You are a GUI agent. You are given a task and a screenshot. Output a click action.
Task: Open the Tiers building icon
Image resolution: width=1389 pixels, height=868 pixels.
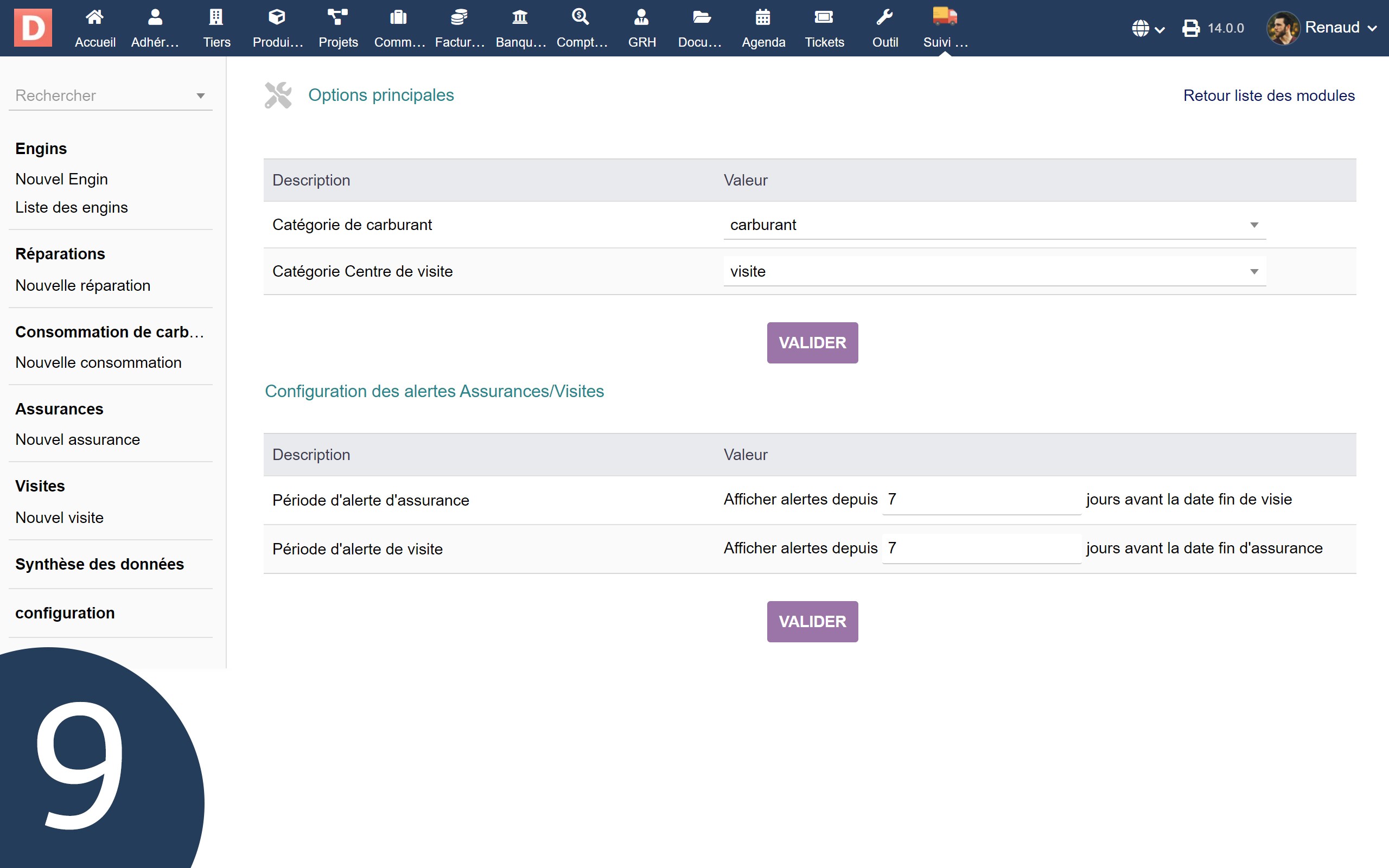216,18
